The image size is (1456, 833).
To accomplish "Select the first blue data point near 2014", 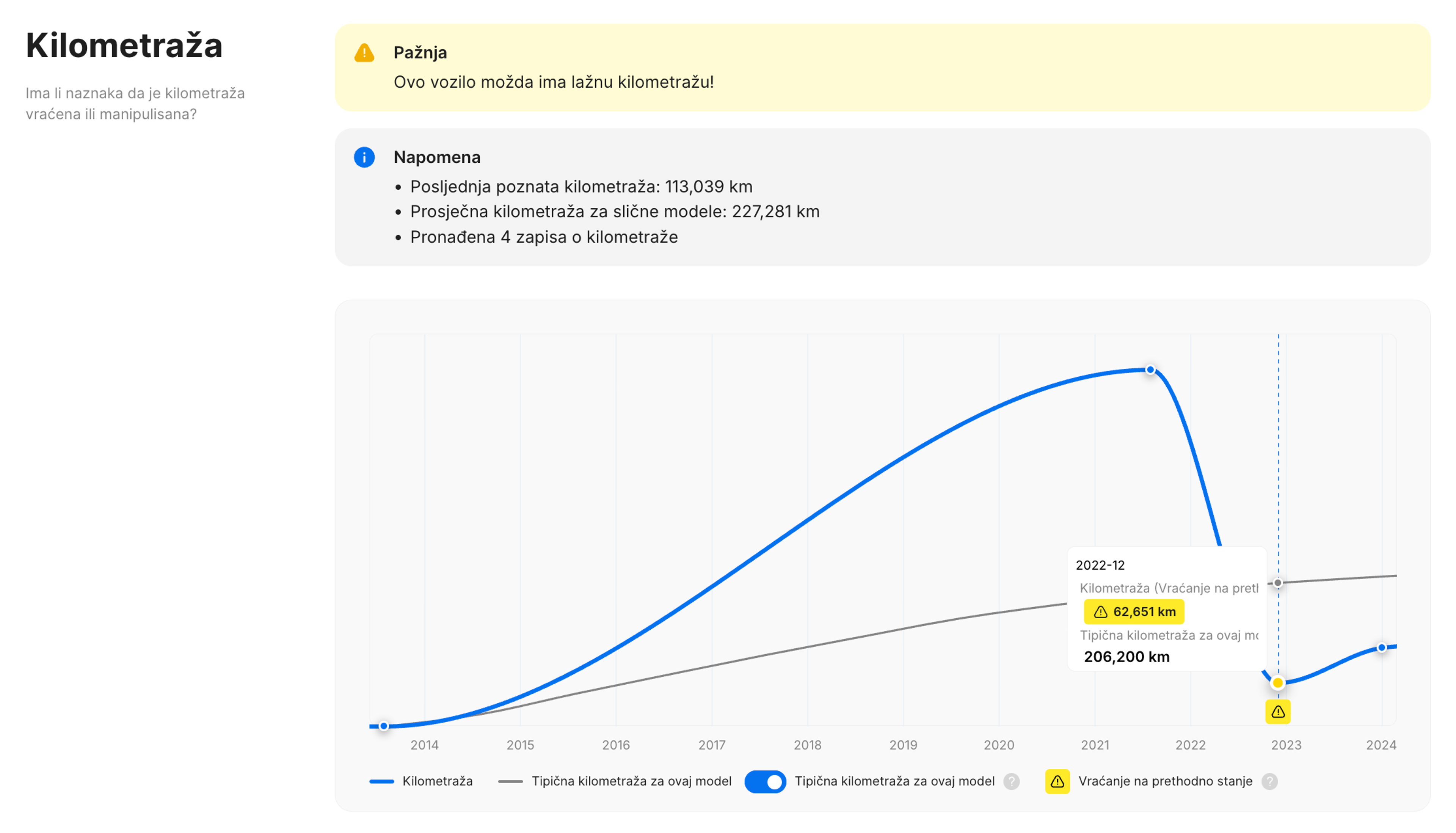I will 384,726.
